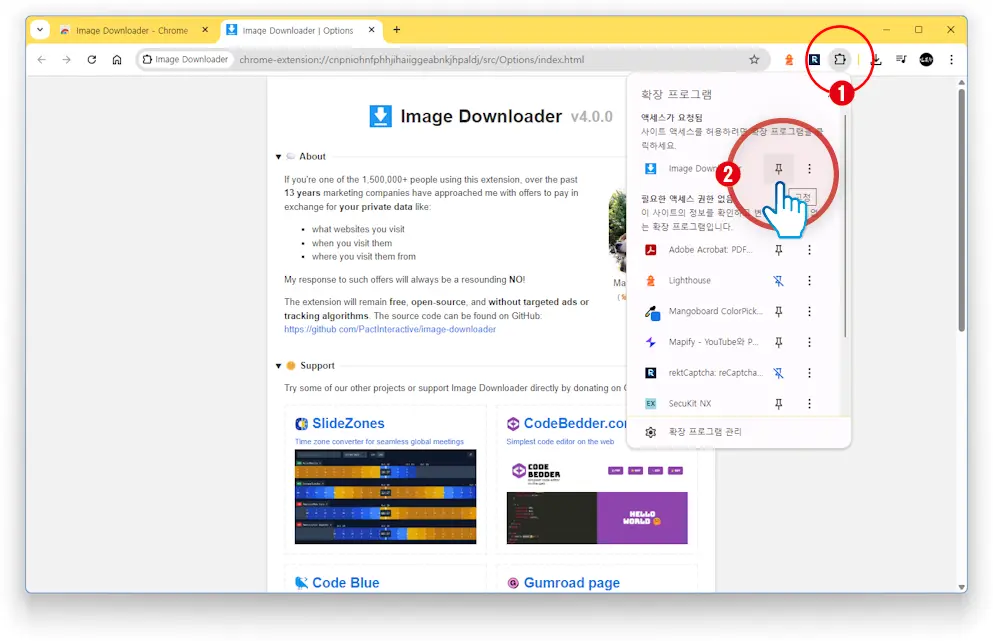Open more options for Adobe Acrobat extension
The image size is (993, 641).
(809, 250)
